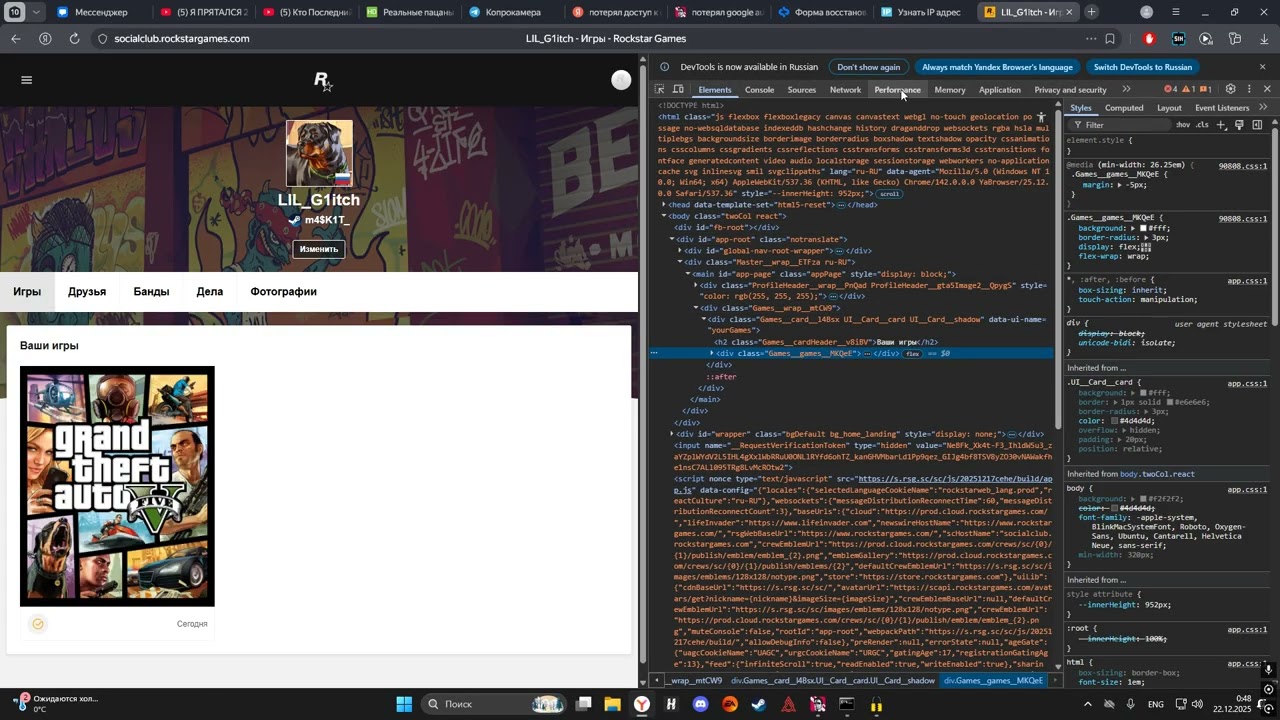Open DevTools customize three-dot menu

pos(1249,89)
